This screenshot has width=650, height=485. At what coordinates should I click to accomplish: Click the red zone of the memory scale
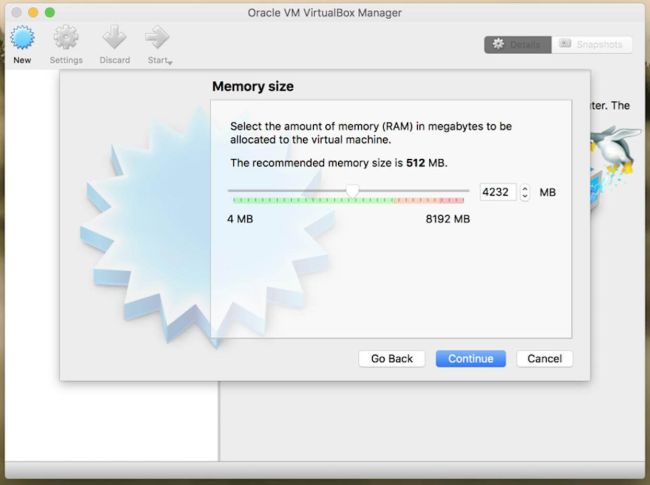452,201
